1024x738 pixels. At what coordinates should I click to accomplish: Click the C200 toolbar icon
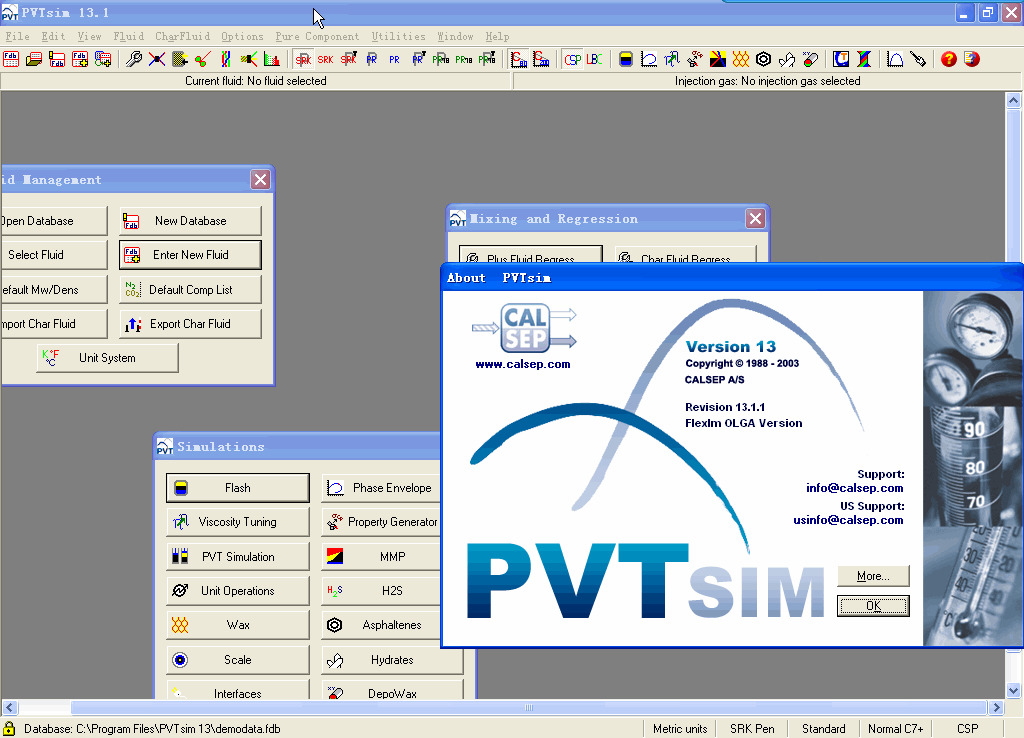pyautogui.click(x=541, y=59)
